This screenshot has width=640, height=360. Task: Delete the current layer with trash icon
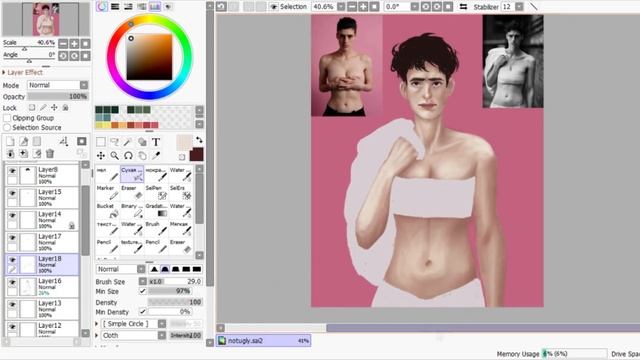point(50,153)
